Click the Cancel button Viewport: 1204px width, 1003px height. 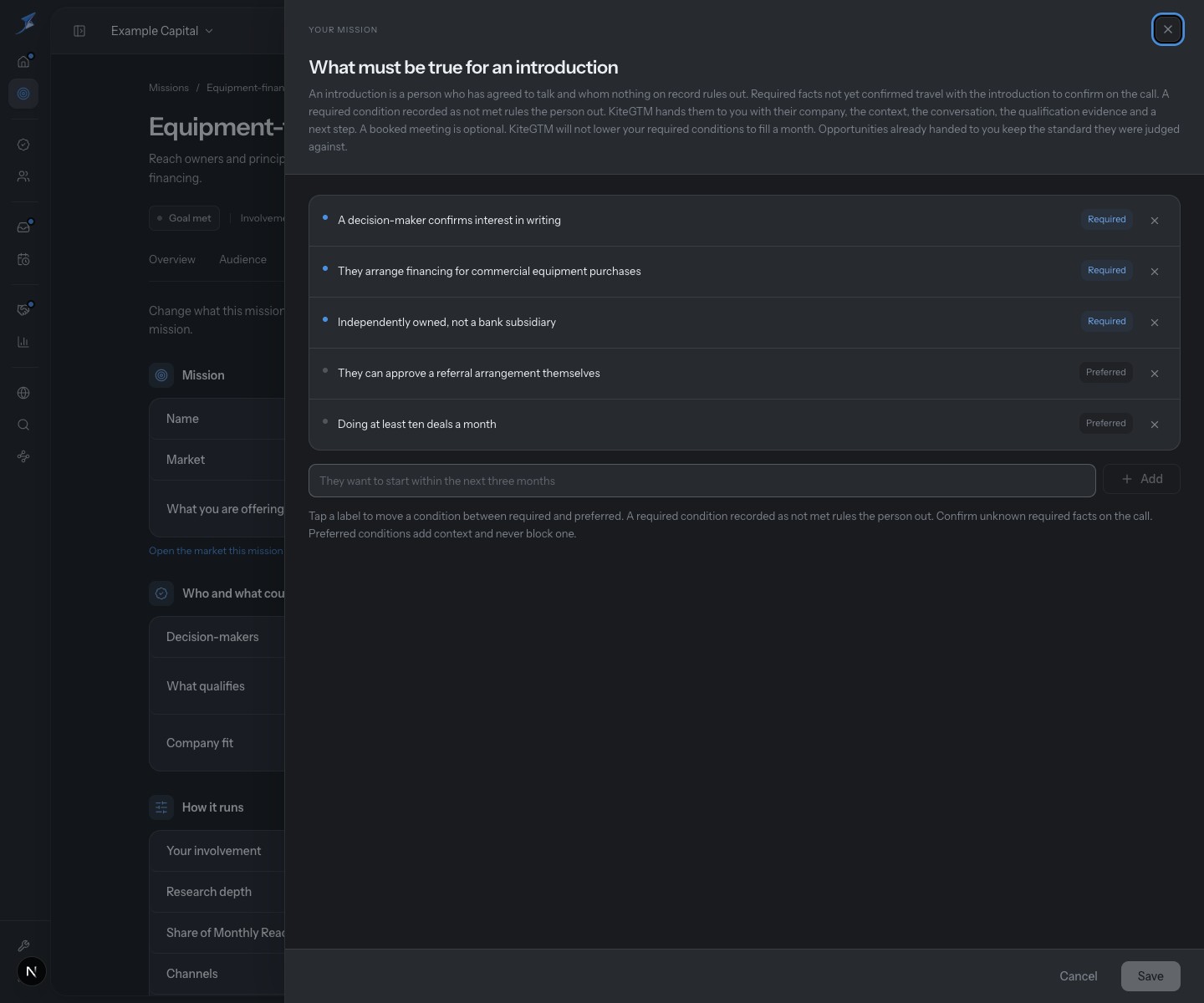[x=1078, y=976]
